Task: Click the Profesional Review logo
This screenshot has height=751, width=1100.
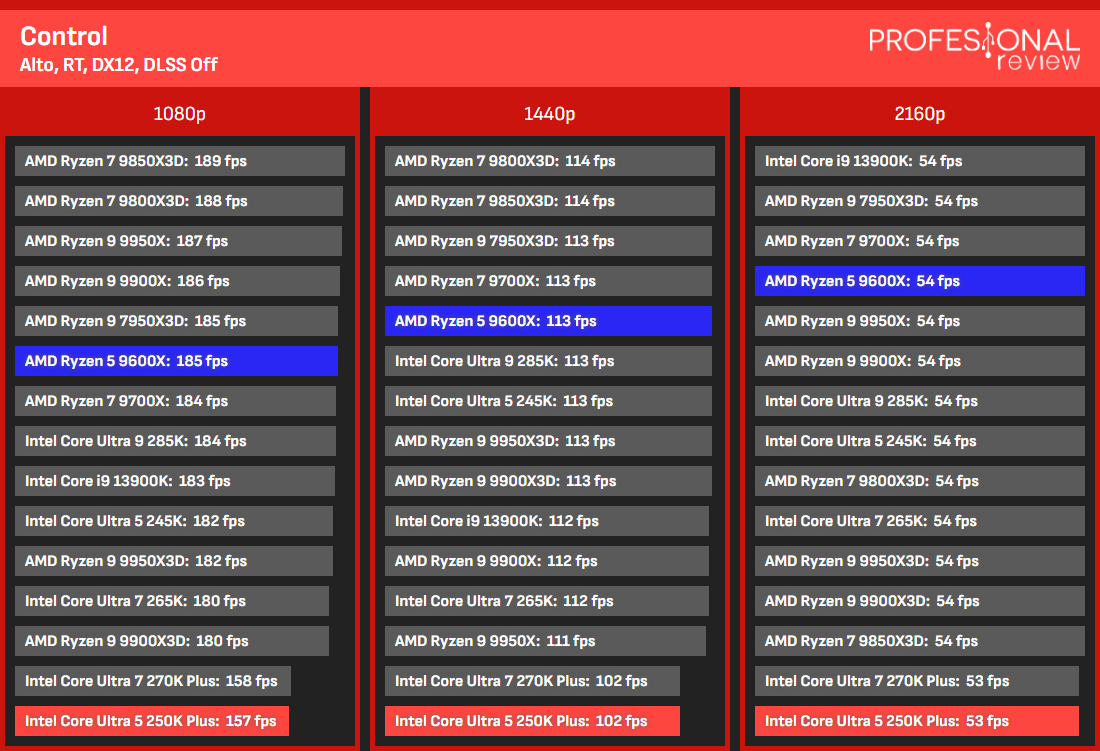Action: click(974, 47)
